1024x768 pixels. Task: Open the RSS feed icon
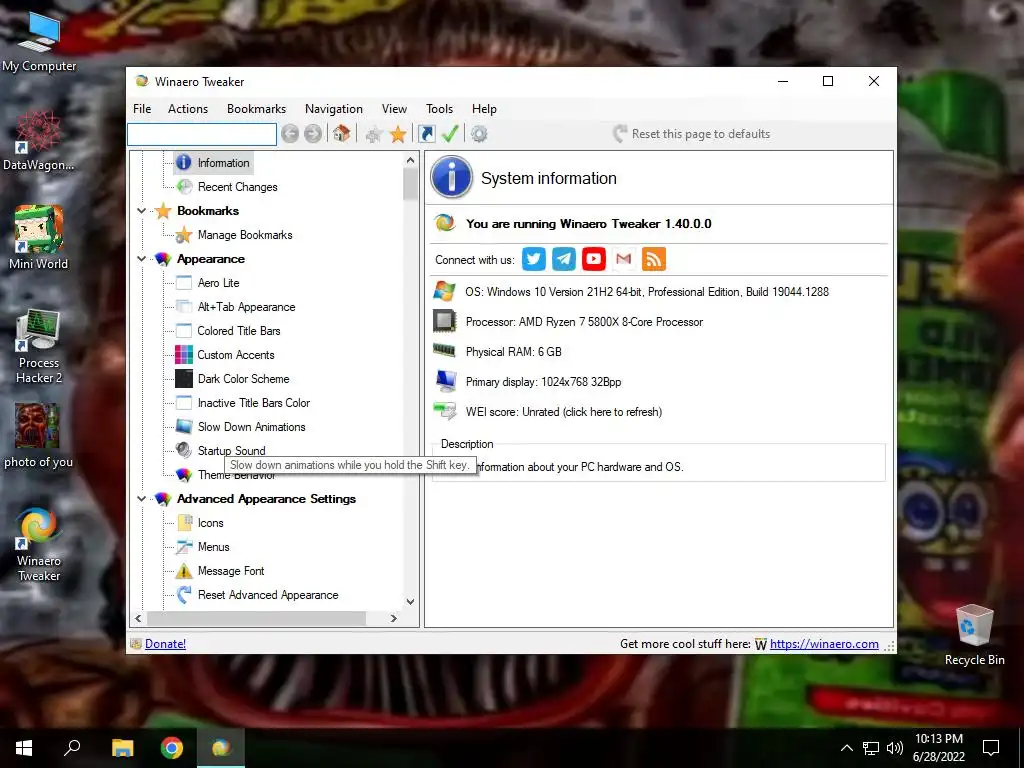[x=654, y=259]
